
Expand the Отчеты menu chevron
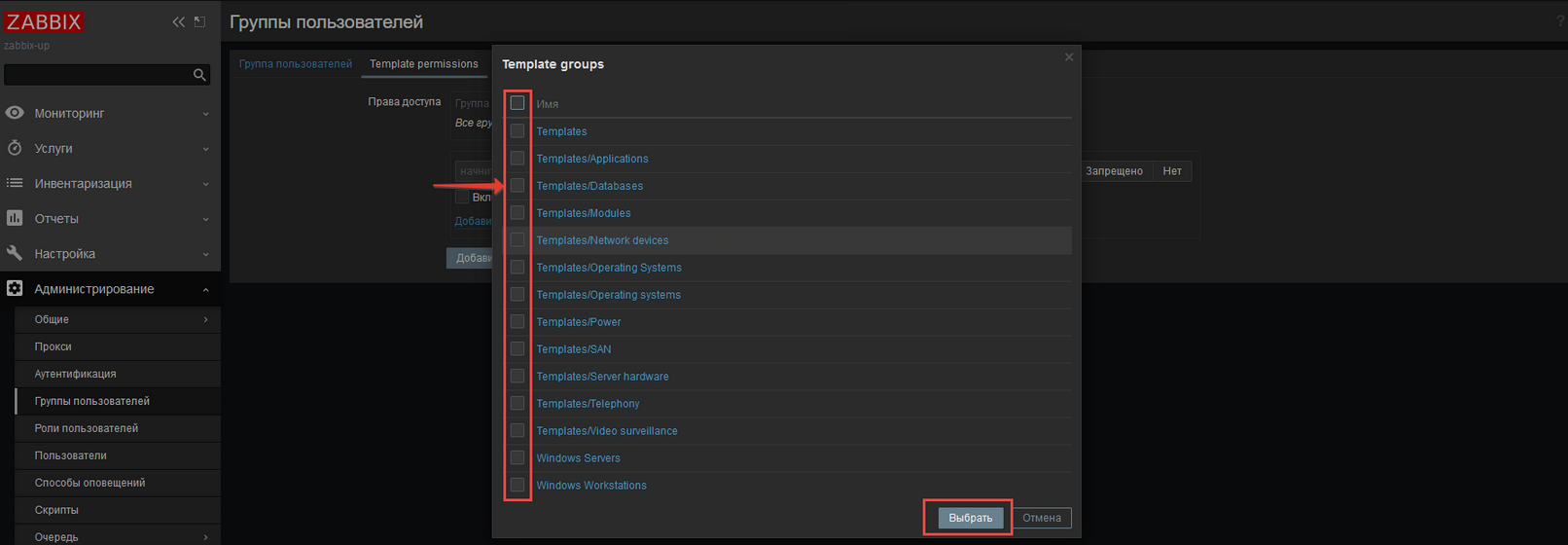point(205,219)
